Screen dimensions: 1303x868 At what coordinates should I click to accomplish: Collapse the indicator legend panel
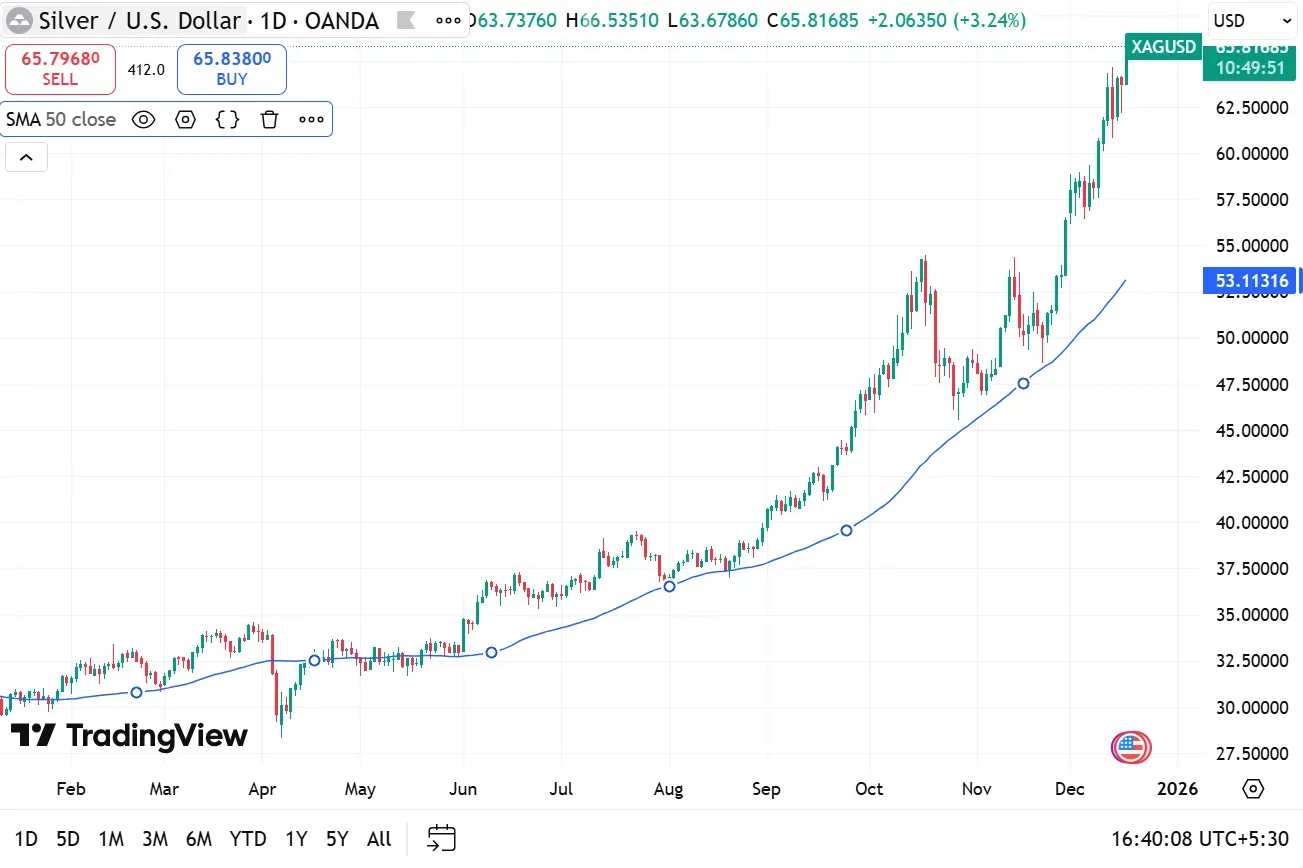(x=26, y=157)
